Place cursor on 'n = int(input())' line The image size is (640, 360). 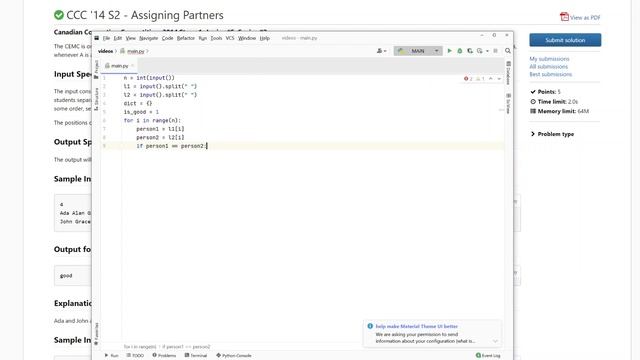[x=149, y=78]
